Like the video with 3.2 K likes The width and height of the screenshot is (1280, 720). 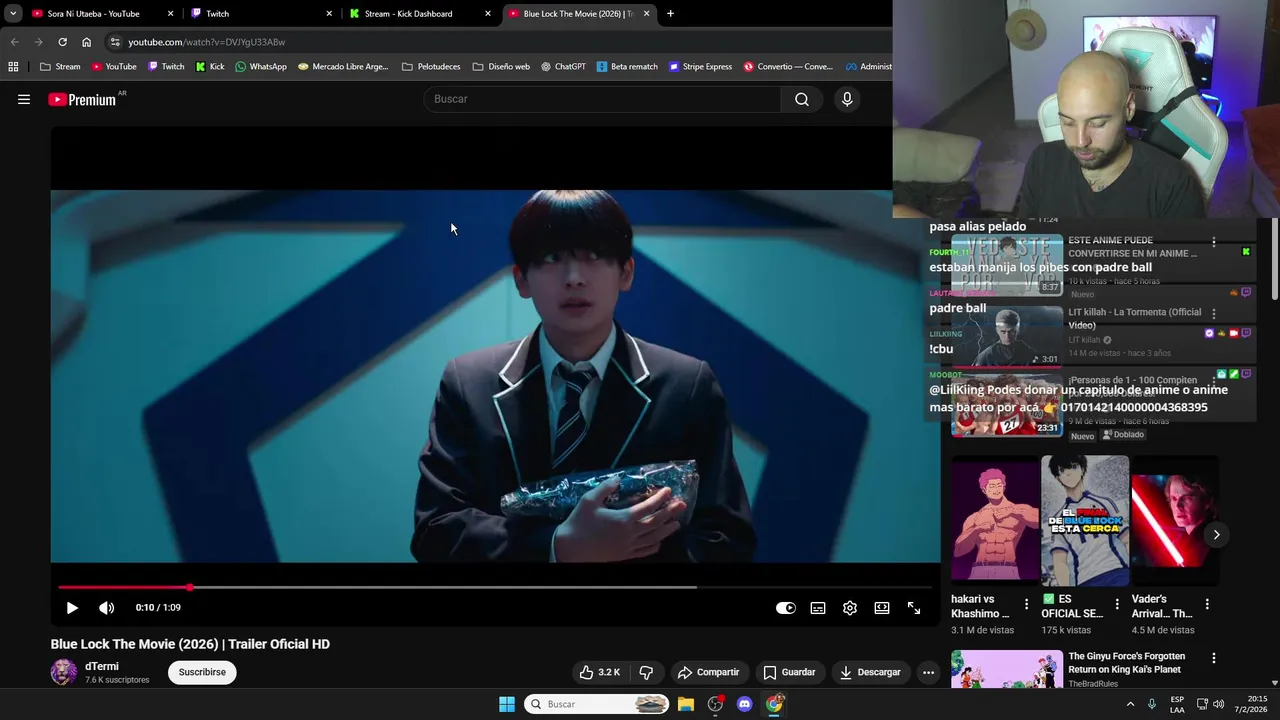click(600, 672)
